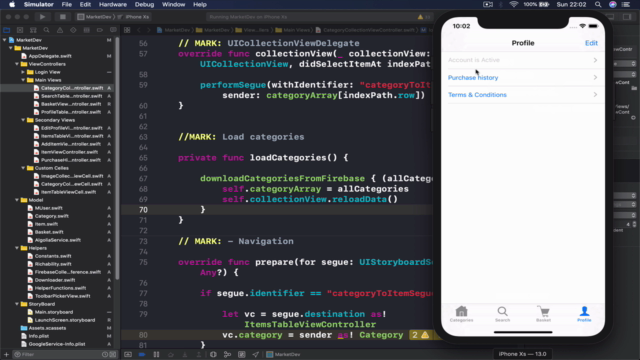This screenshot has width=640, height=360.
Task: Collapse the StoryBoard folder
Action: [17, 304]
